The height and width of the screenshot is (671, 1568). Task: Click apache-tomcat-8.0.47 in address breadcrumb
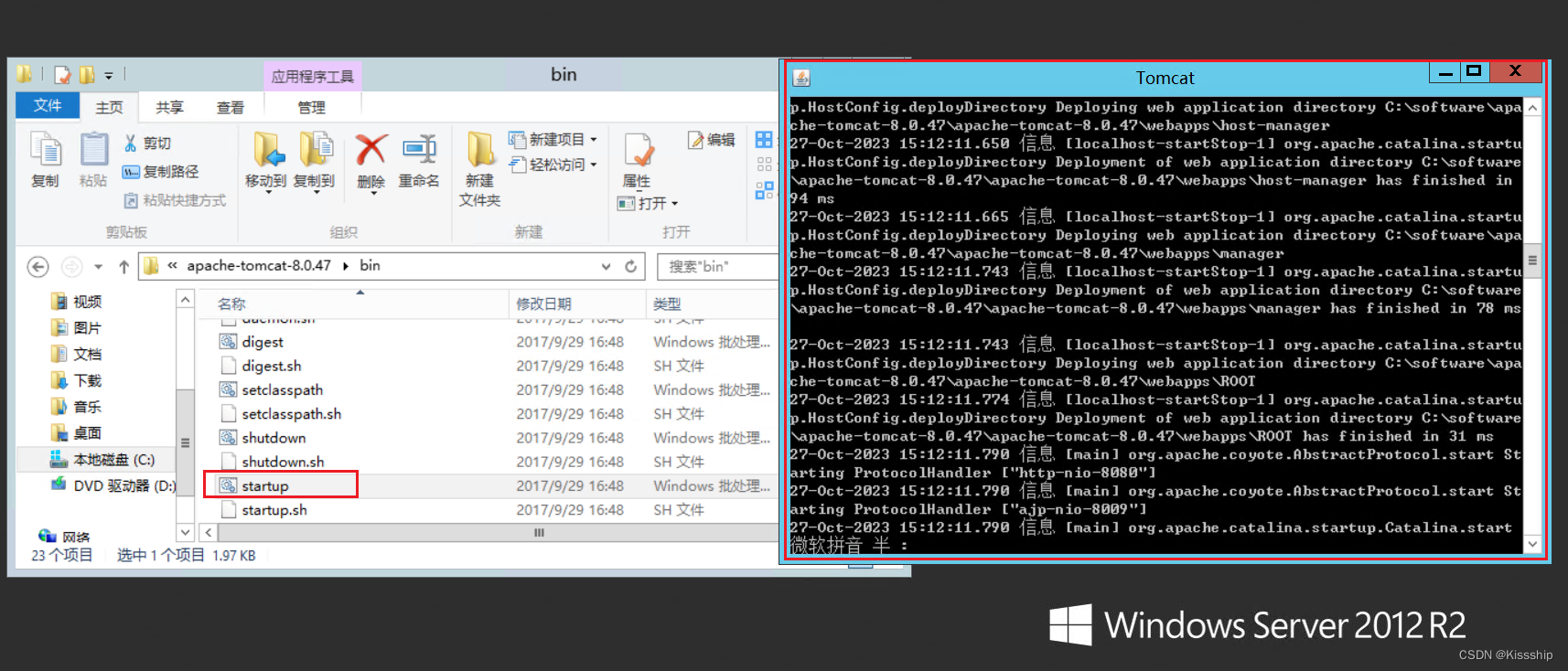(x=259, y=265)
